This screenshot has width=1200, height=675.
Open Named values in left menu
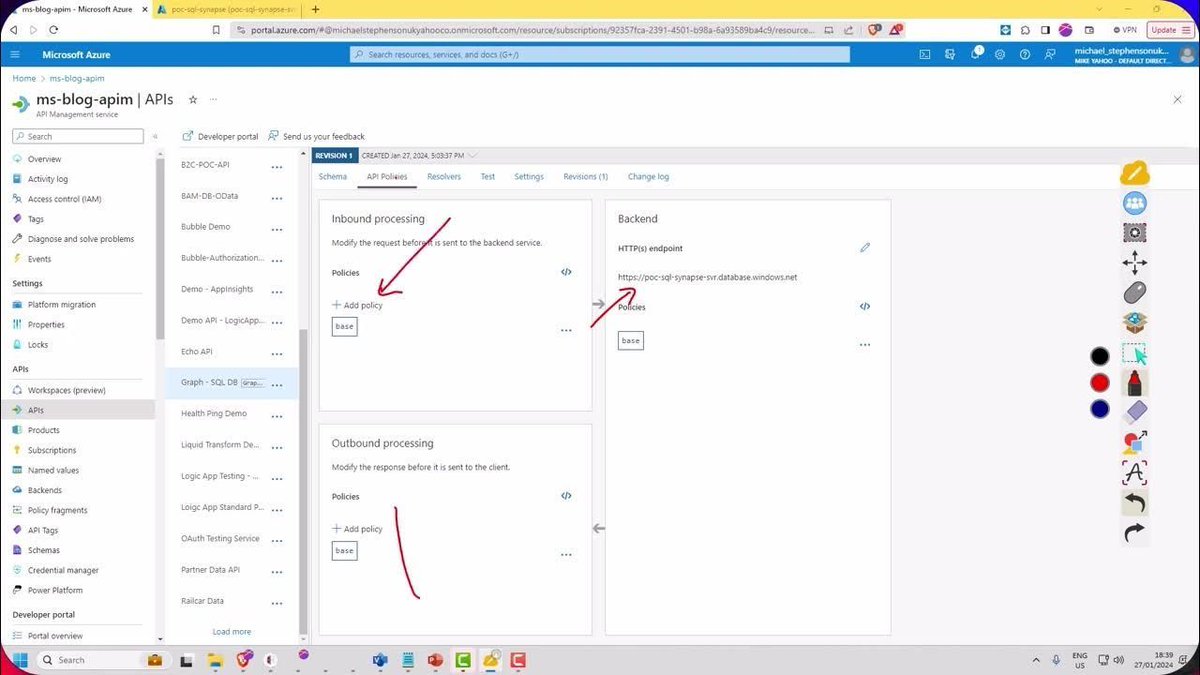53,470
